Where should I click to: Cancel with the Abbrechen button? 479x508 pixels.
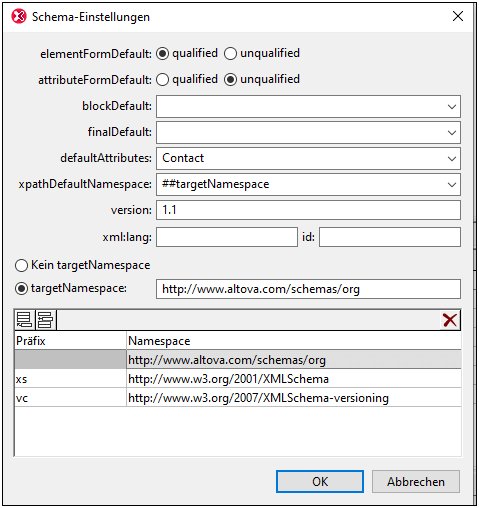click(x=416, y=482)
